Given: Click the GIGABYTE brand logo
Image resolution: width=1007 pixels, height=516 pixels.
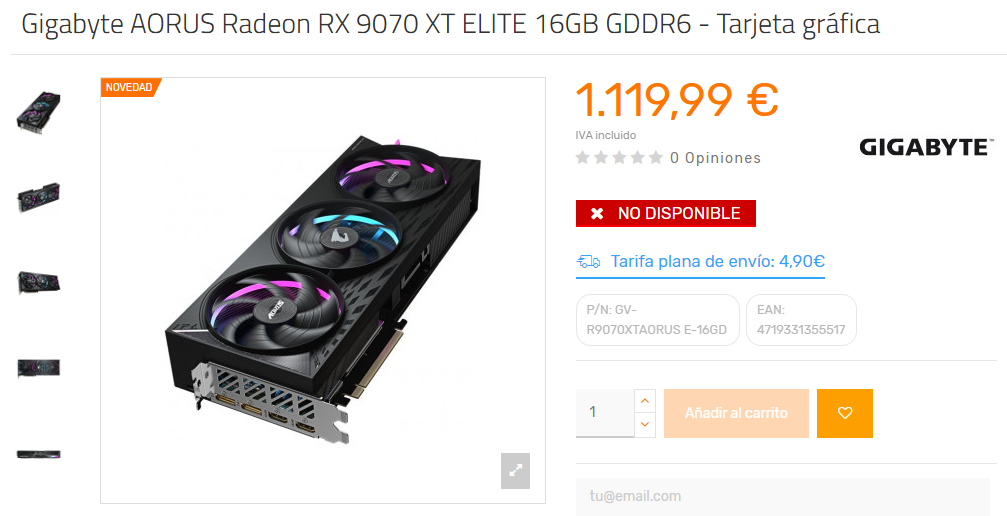Looking at the screenshot, I should (926, 147).
